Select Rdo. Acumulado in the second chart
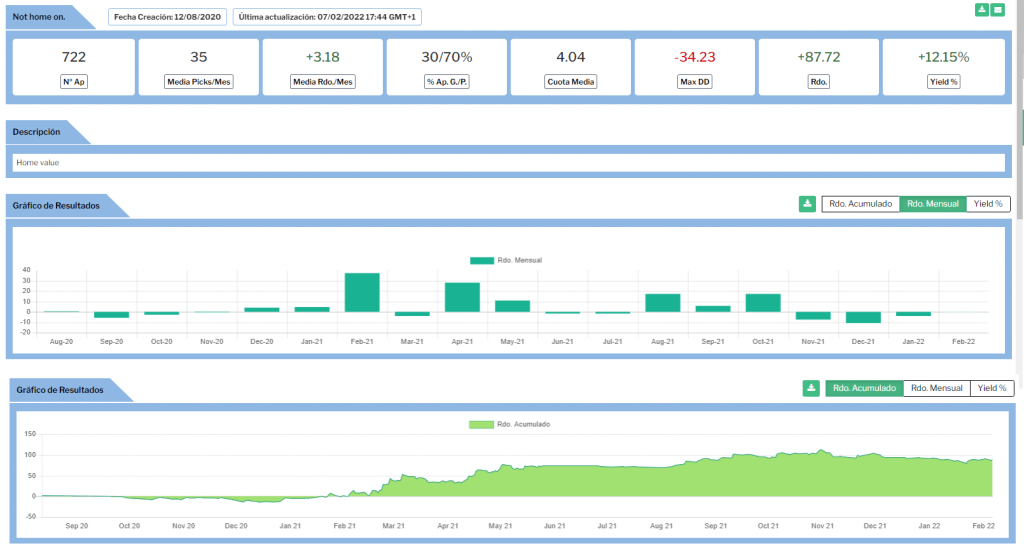Viewport: 1024px width, 548px height. click(x=864, y=388)
